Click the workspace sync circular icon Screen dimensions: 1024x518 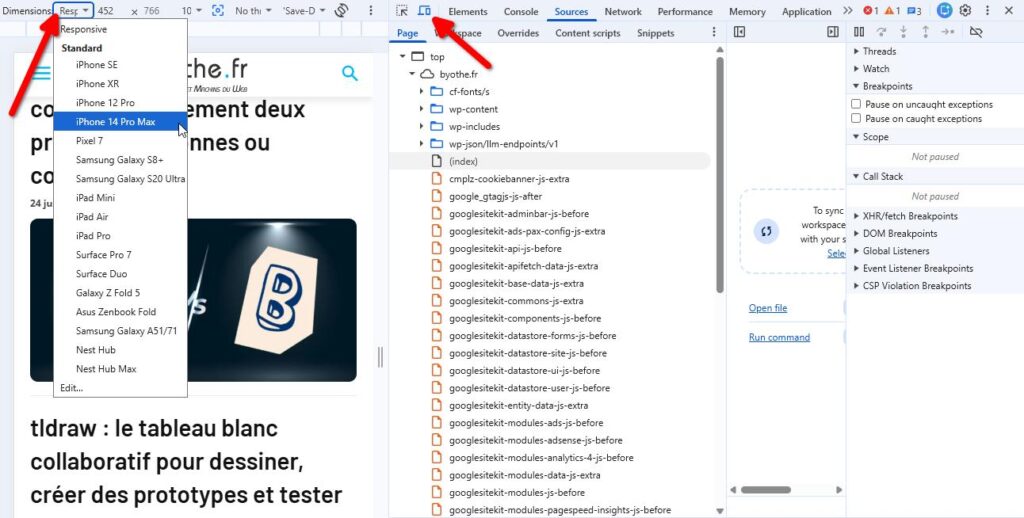click(766, 231)
